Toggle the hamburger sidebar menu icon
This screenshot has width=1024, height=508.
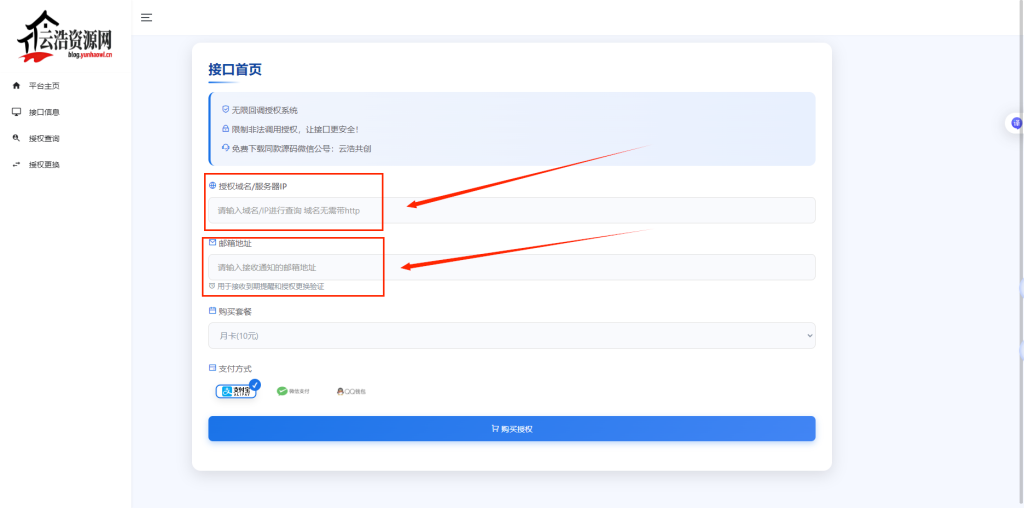tap(147, 17)
